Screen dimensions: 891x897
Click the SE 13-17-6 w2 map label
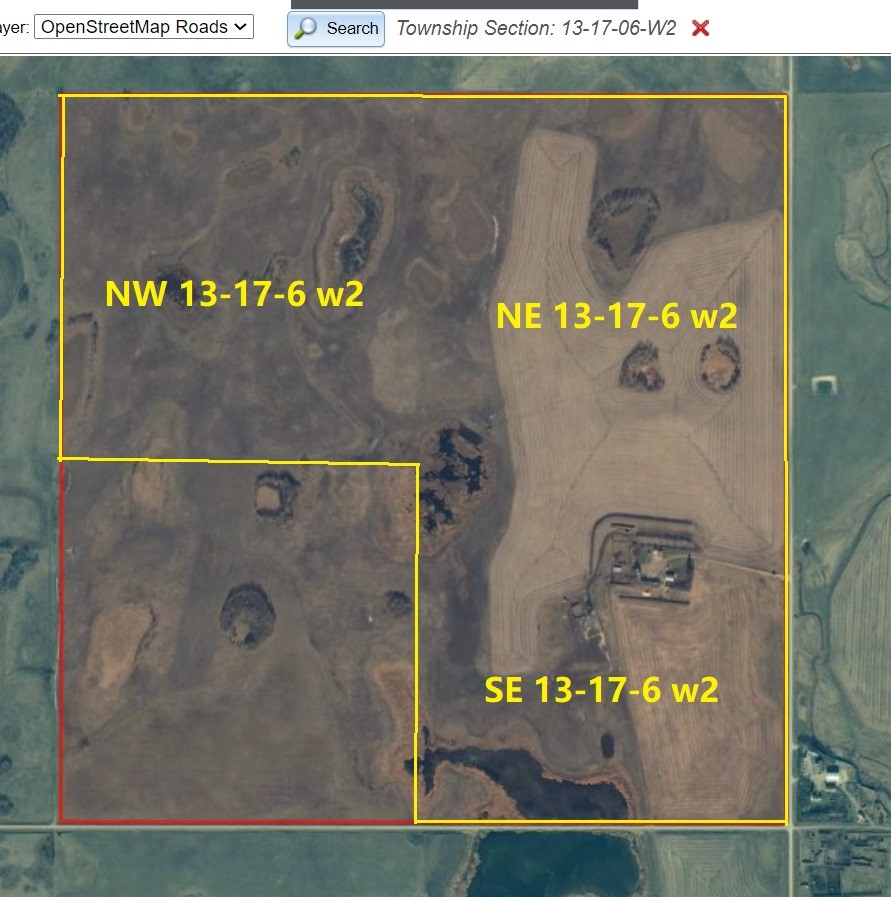pyautogui.click(x=601, y=689)
